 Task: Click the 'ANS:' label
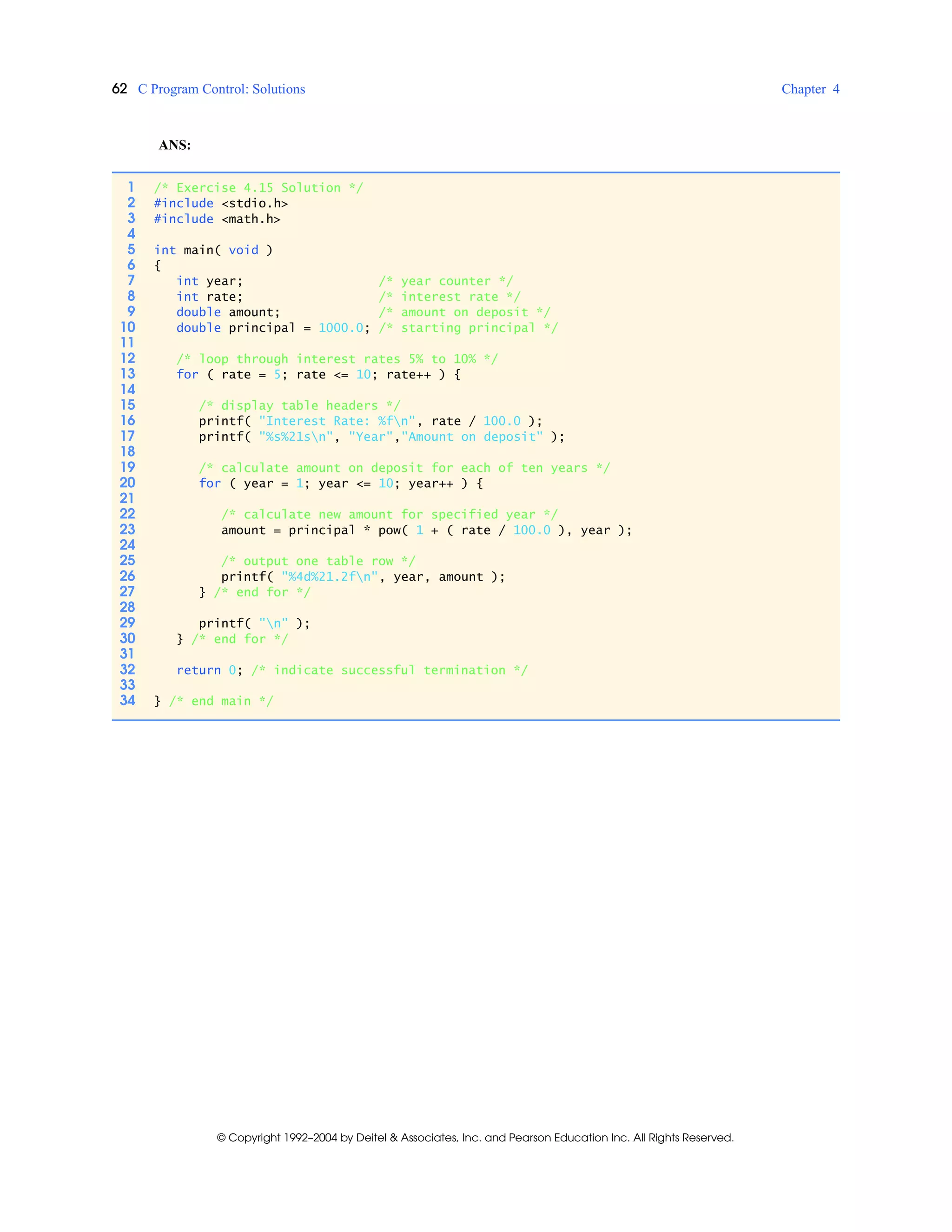pos(174,145)
